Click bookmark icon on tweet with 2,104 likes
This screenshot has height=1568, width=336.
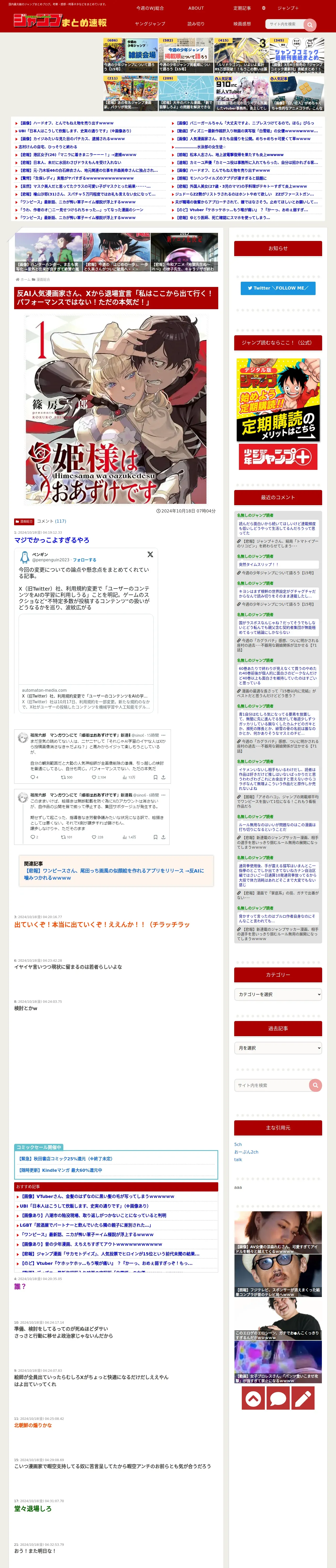(155, 777)
